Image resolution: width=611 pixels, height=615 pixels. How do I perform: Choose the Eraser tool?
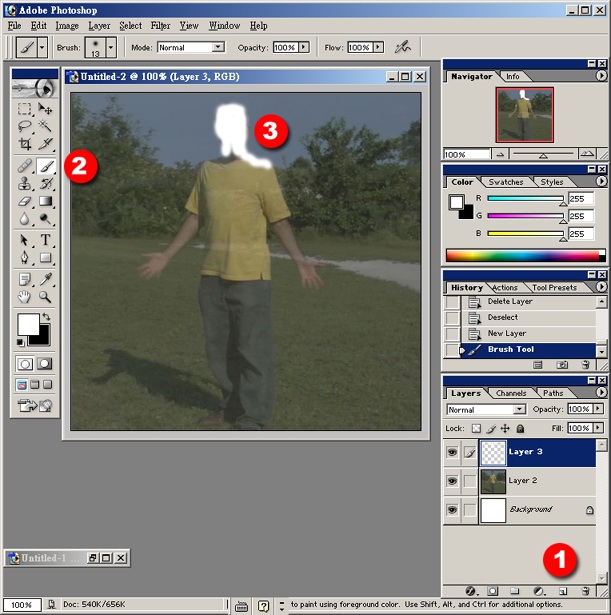point(25,203)
